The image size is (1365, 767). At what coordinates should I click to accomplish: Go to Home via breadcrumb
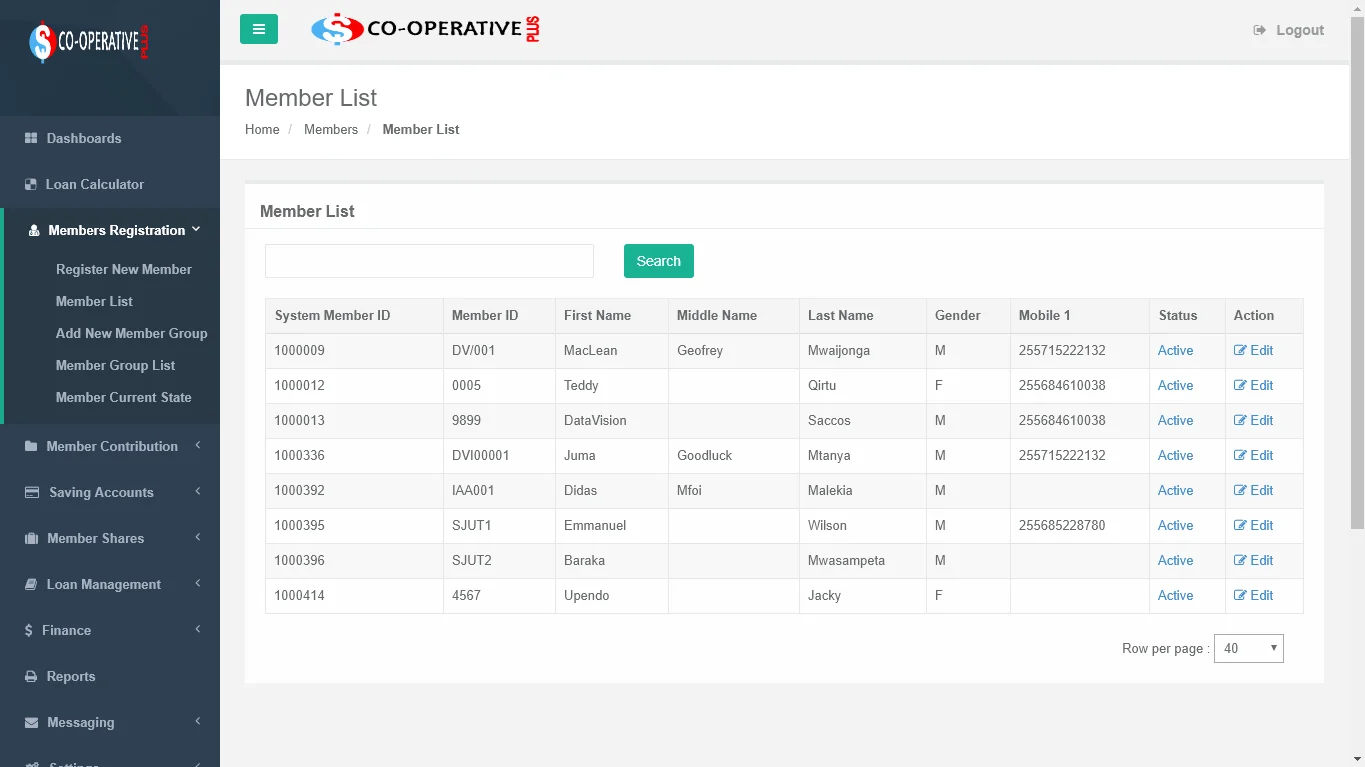click(x=262, y=129)
